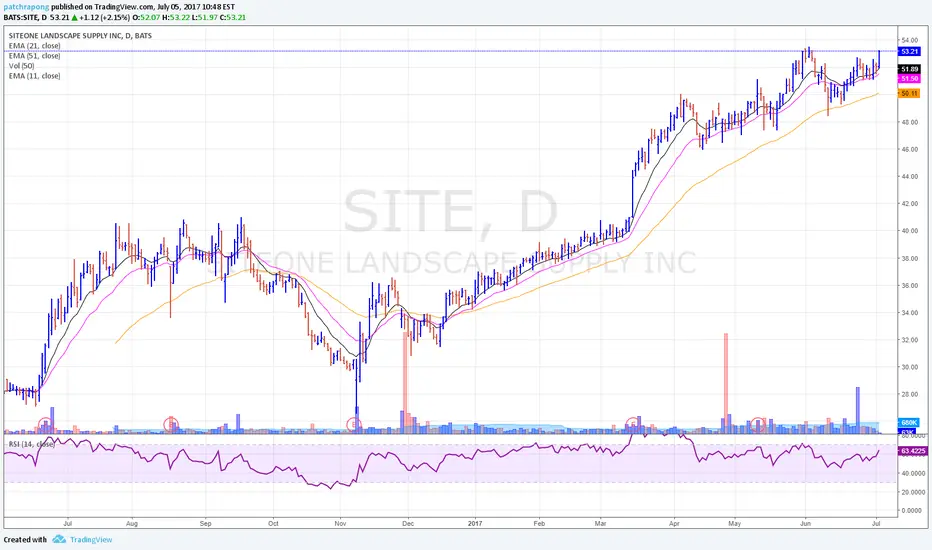Click the 44.00 price axis label
This screenshot has width=932, height=550.
909,177
